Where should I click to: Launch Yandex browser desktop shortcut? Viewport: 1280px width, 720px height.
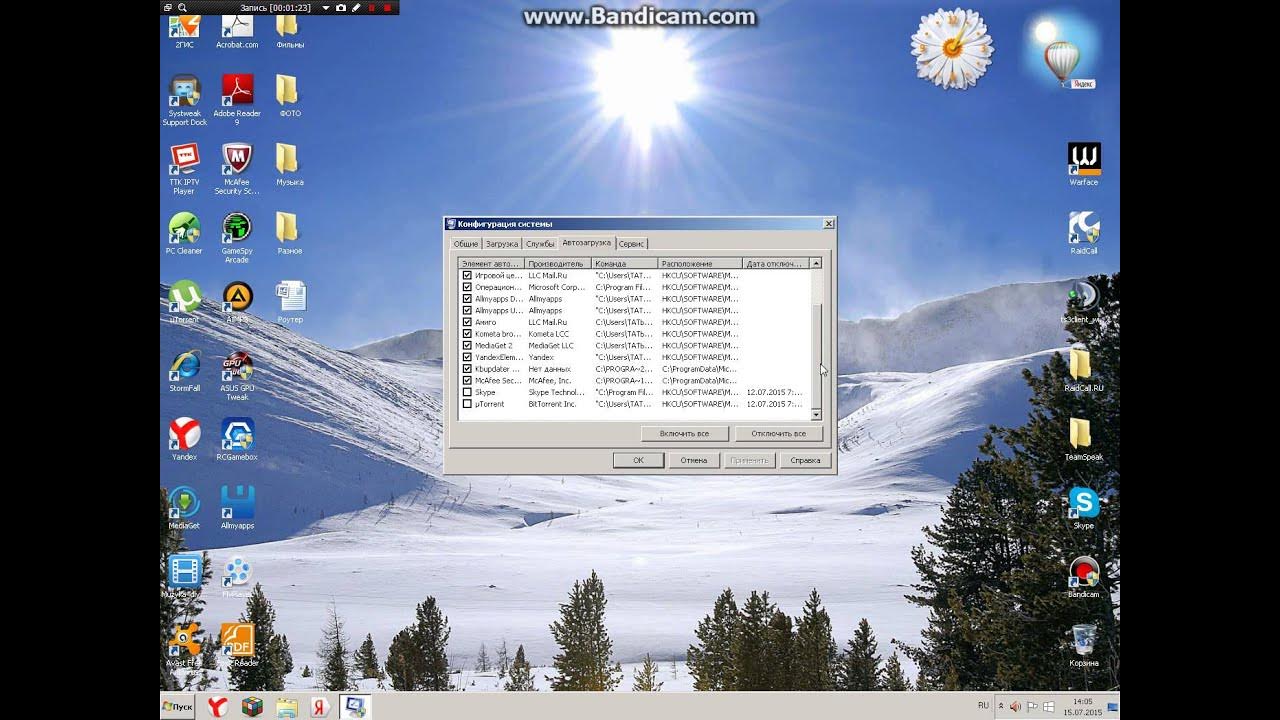pos(184,439)
